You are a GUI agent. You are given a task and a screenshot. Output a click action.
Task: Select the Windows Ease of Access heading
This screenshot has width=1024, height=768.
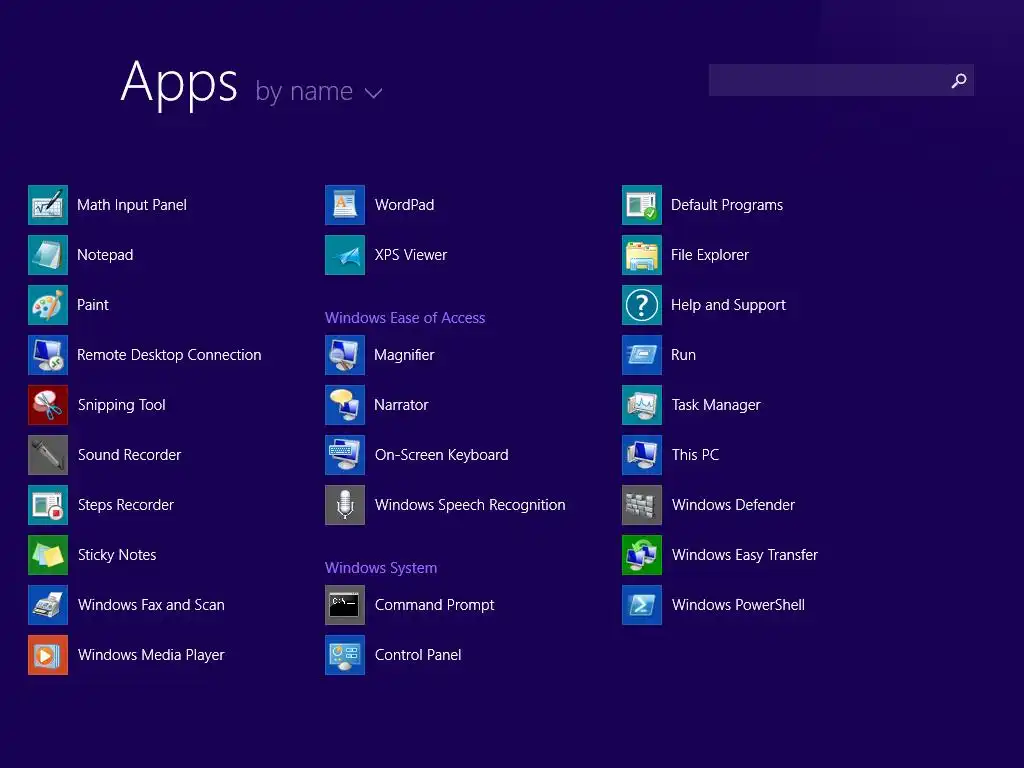(x=405, y=318)
